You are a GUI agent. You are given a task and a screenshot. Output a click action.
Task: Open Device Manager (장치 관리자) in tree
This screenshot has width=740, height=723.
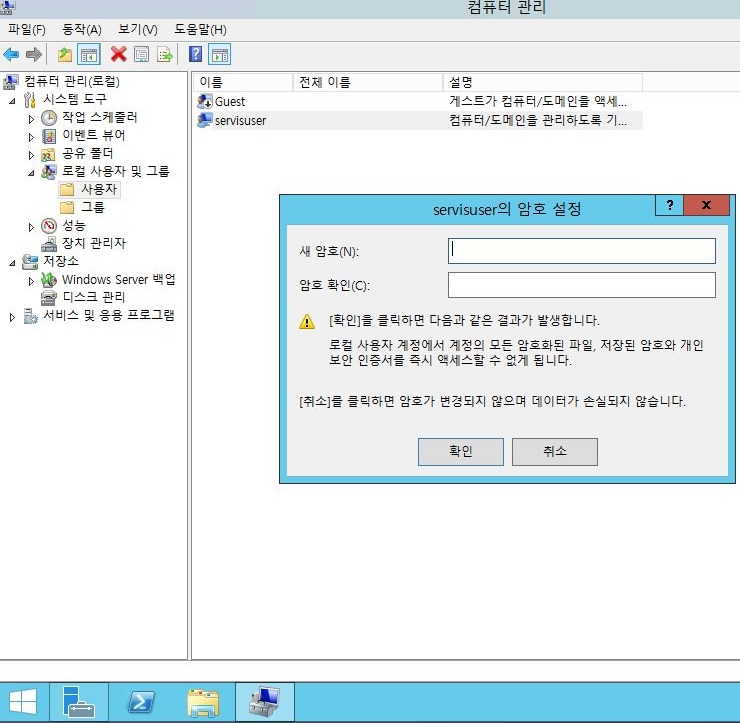pyautogui.click(x=93, y=243)
